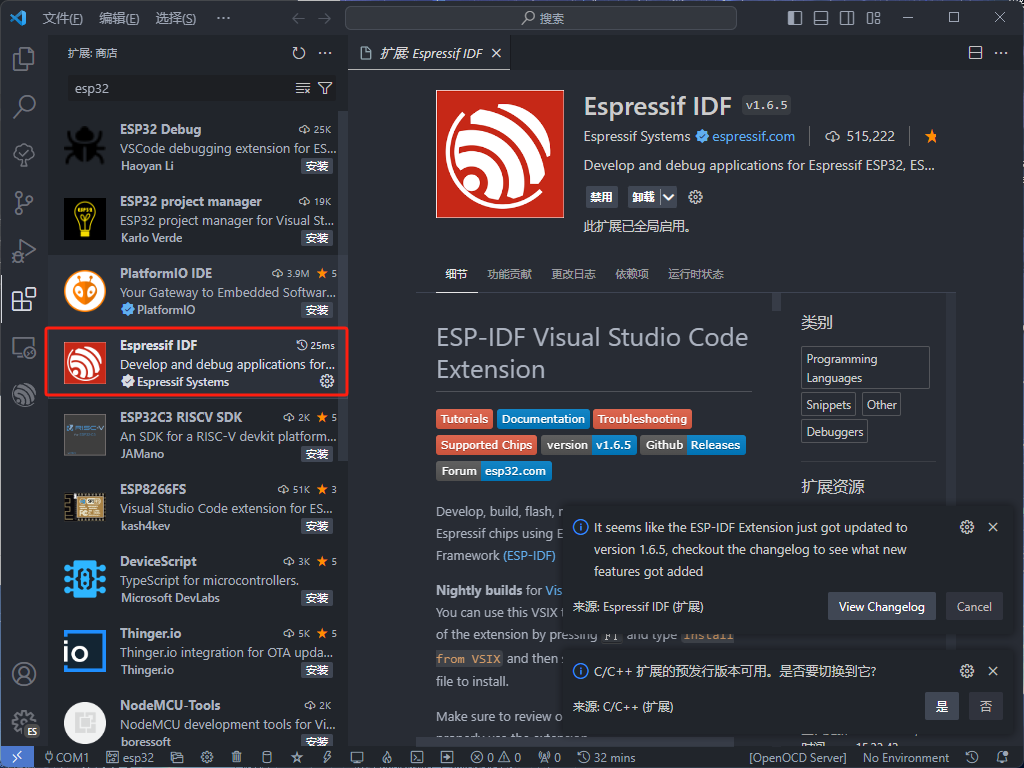Click the esp32 extension search field
The height and width of the screenshot is (768, 1024).
[x=182, y=88]
